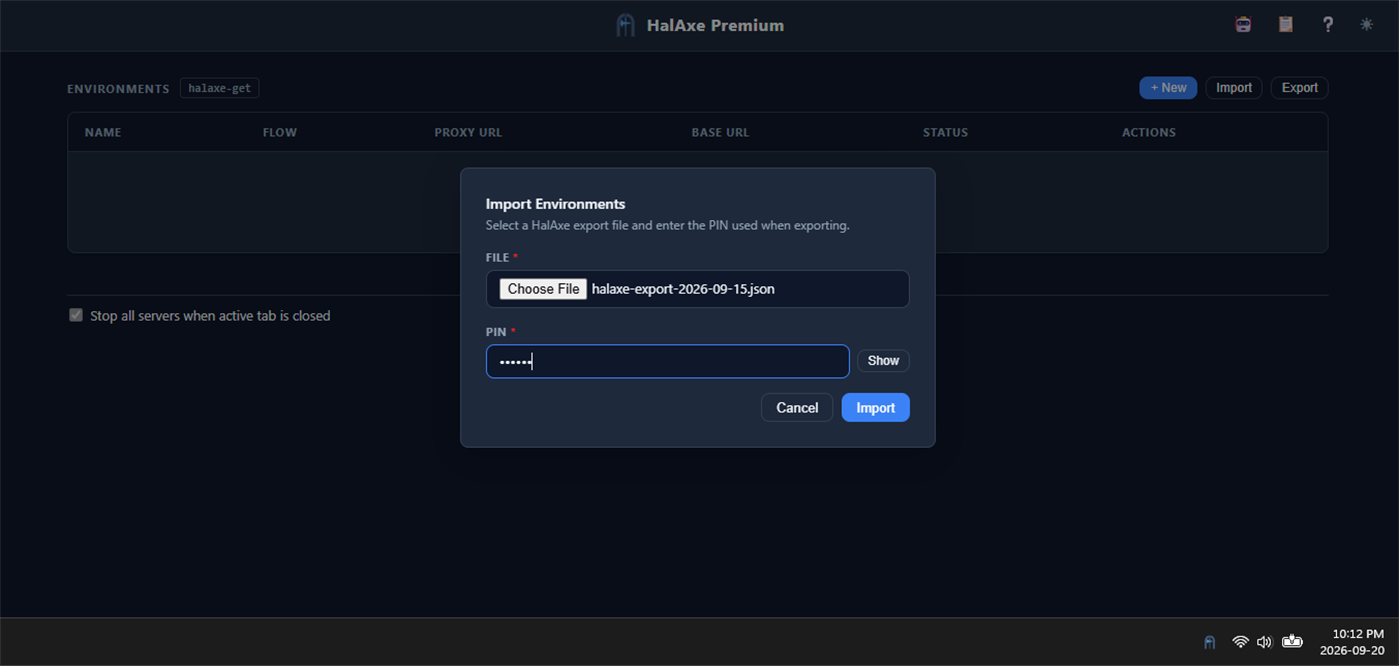Click the NAME column header
This screenshot has width=1399, height=666.
click(x=103, y=132)
